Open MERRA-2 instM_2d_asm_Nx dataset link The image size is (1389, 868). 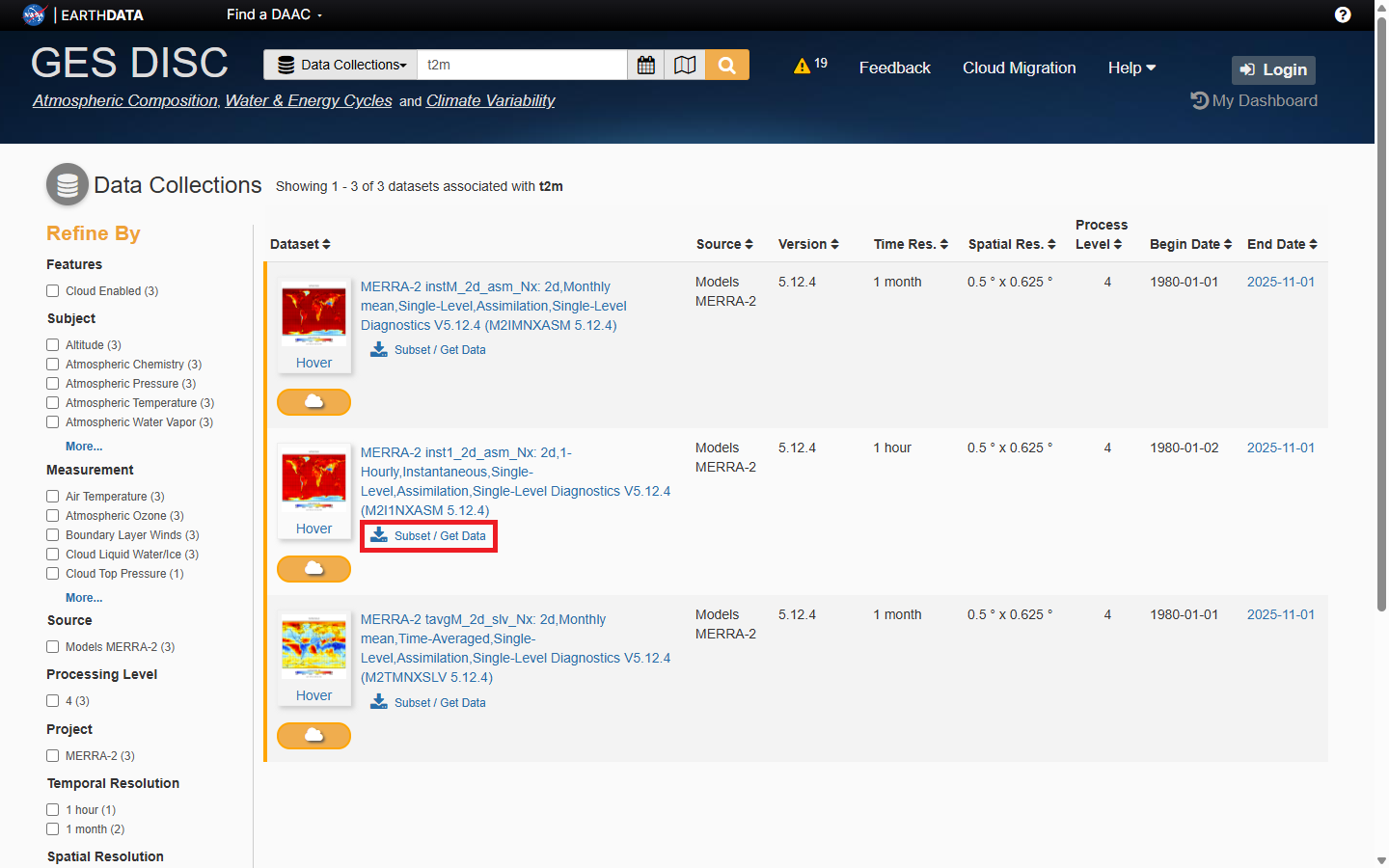493,306
